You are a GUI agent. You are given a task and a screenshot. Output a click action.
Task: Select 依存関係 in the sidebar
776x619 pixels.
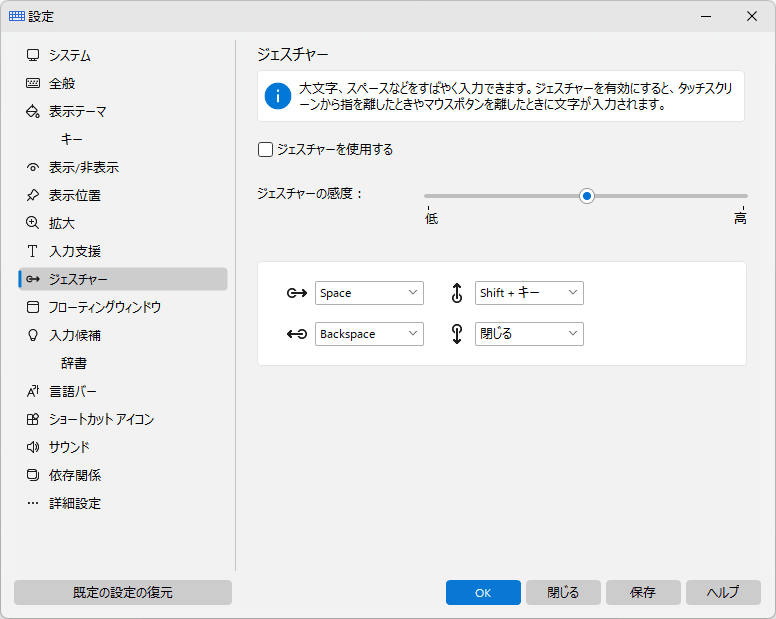[123, 476]
